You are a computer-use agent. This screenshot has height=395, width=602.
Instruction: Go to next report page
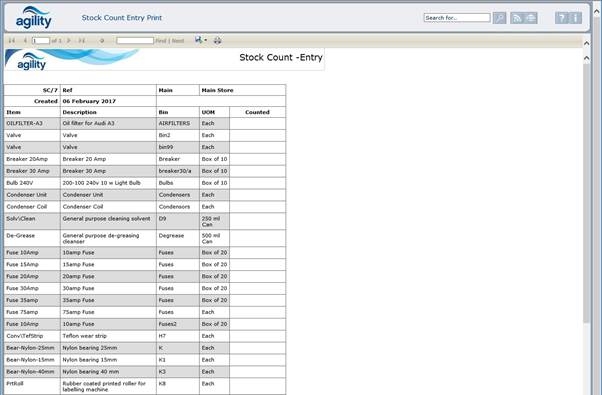coord(69,40)
